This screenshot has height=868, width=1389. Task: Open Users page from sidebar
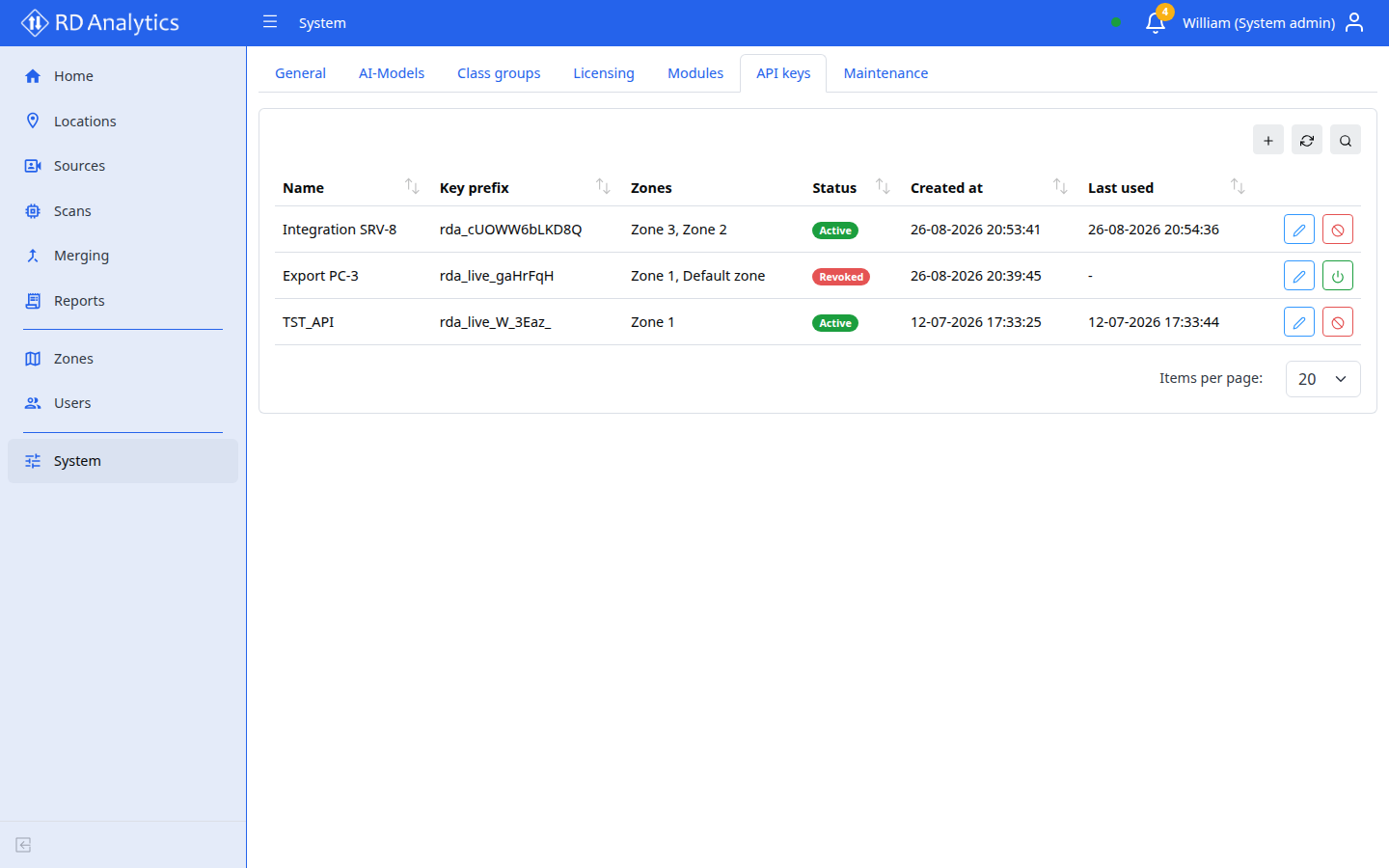point(123,403)
